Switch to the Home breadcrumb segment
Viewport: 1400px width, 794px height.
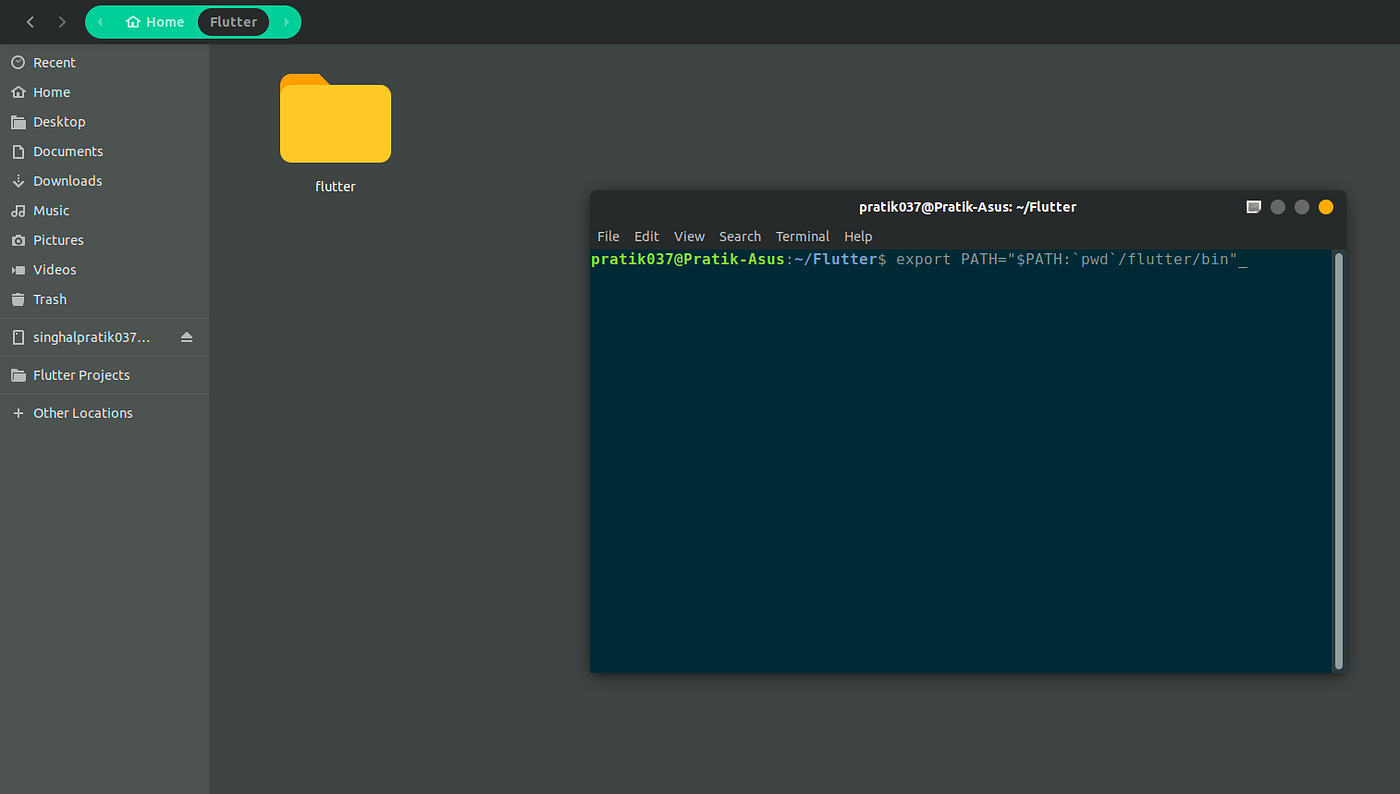pyautogui.click(x=155, y=21)
